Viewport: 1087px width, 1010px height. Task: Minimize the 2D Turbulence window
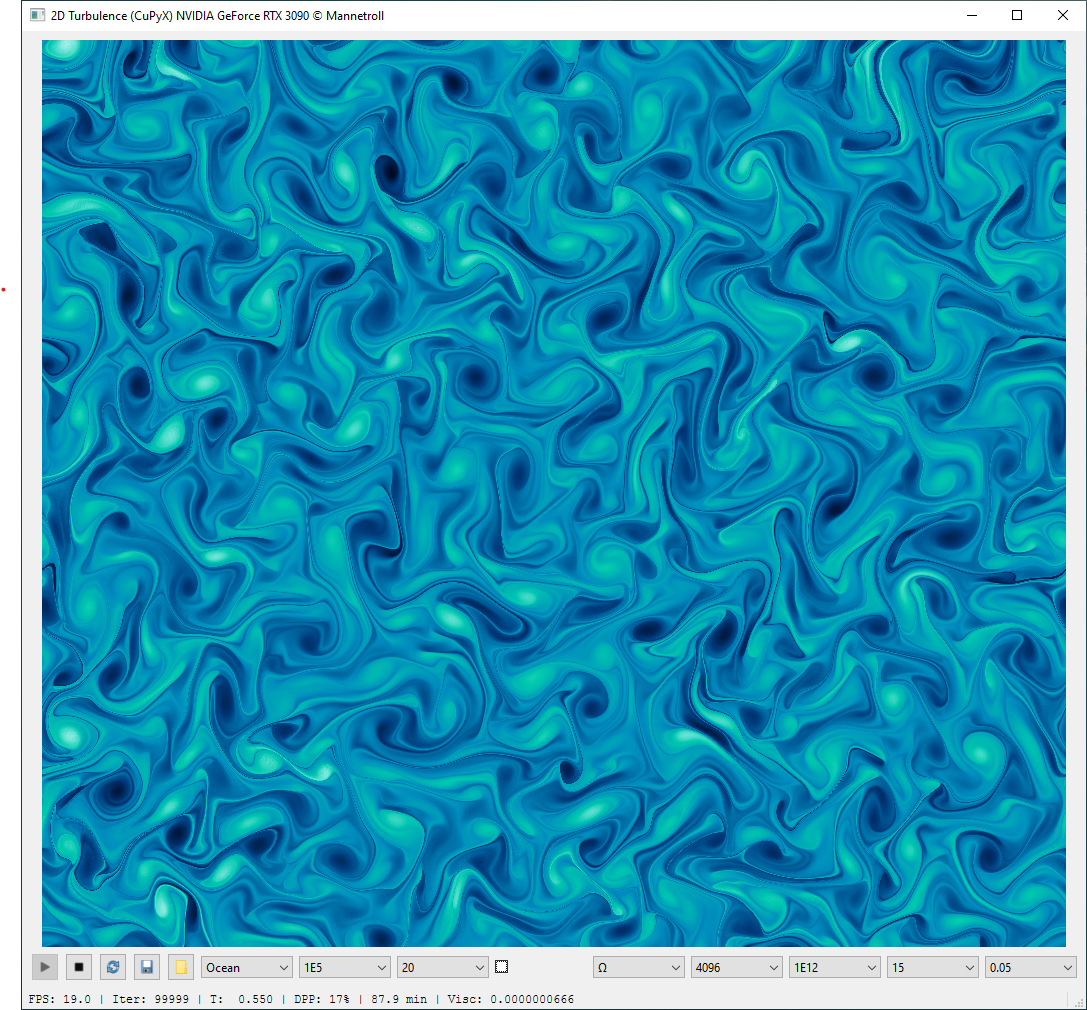coord(972,15)
